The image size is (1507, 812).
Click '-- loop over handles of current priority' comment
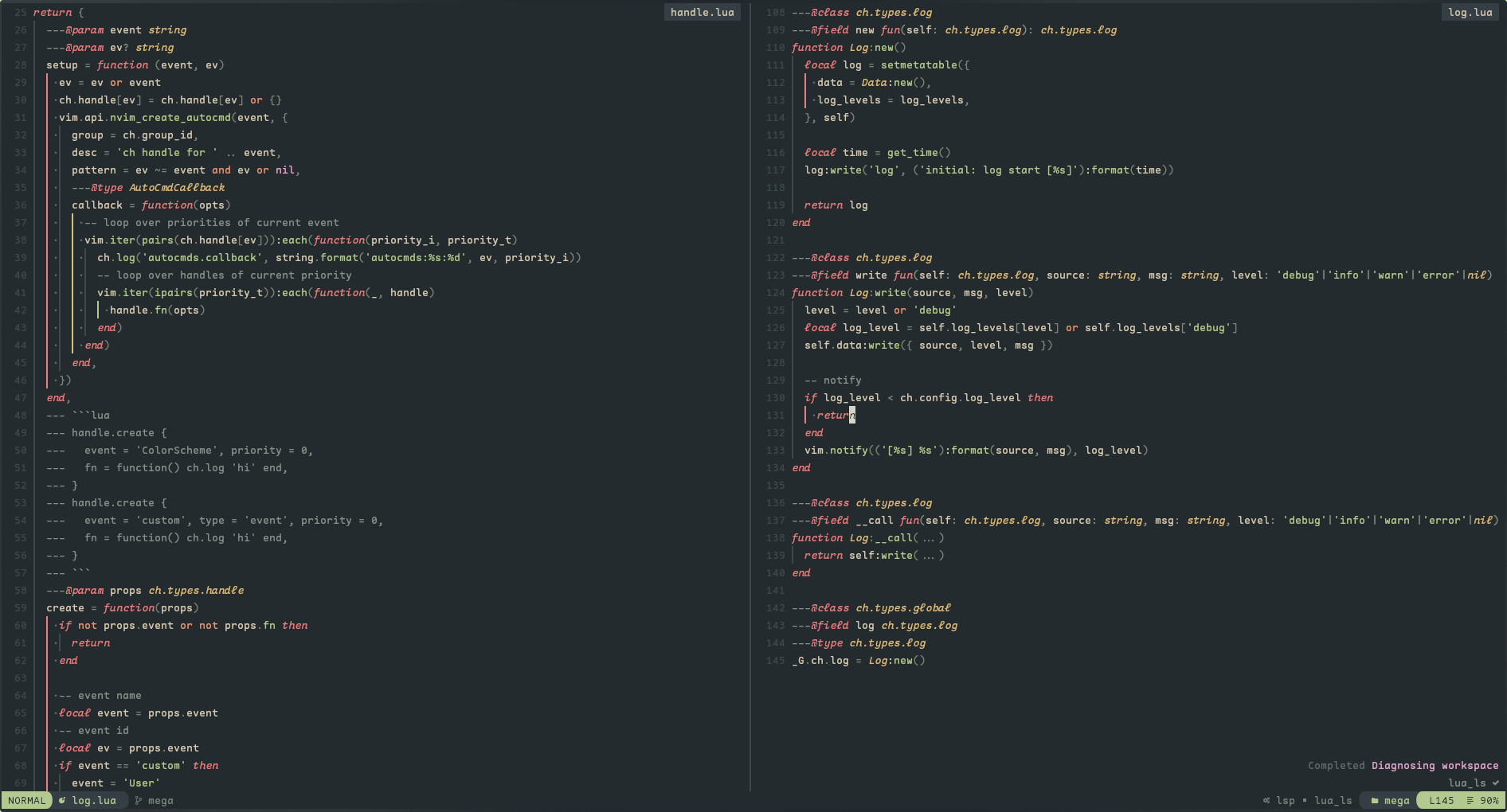click(225, 275)
